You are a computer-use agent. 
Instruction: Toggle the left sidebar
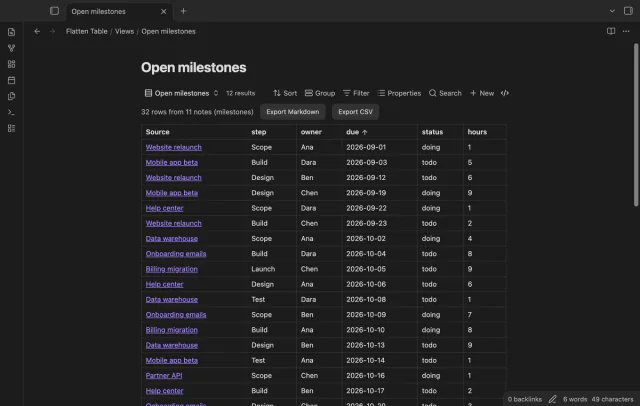coord(54,11)
